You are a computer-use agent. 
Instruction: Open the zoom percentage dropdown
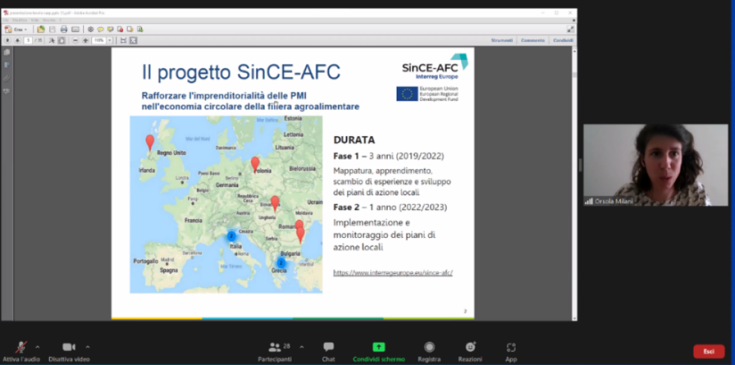(110, 40)
